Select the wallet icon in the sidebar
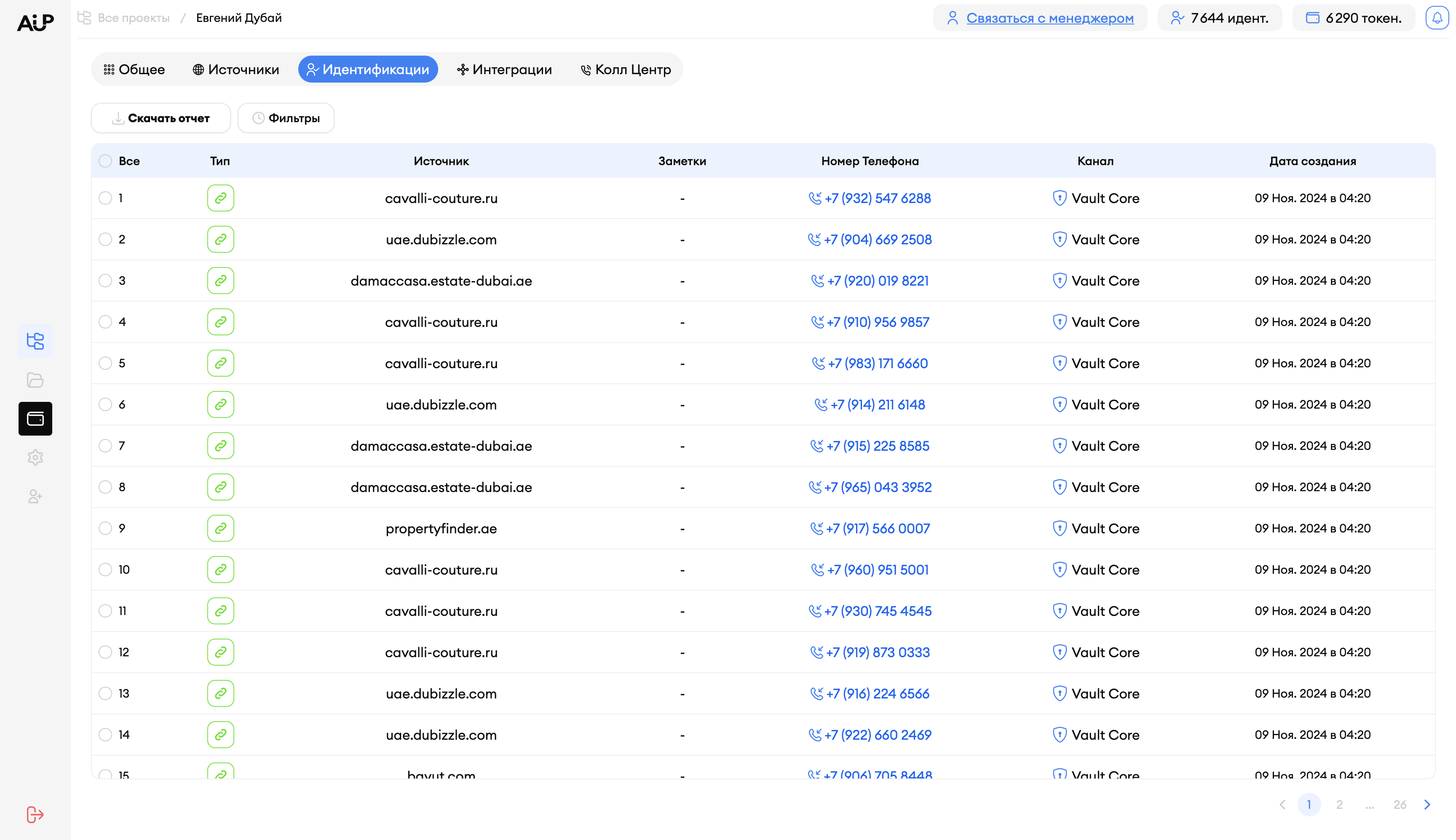This screenshot has width=1456, height=840. pyautogui.click(x=35, y=419)
